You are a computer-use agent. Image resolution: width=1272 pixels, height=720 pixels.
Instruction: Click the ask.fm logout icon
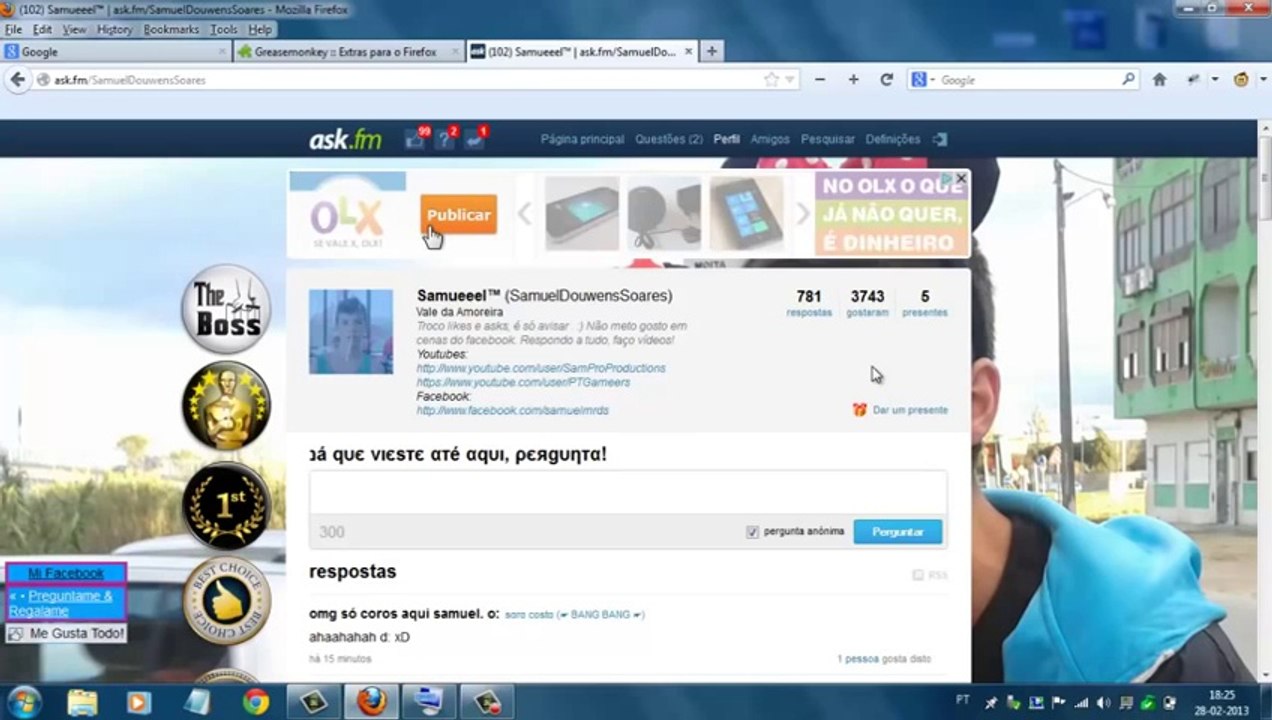[x=940, y=139]
